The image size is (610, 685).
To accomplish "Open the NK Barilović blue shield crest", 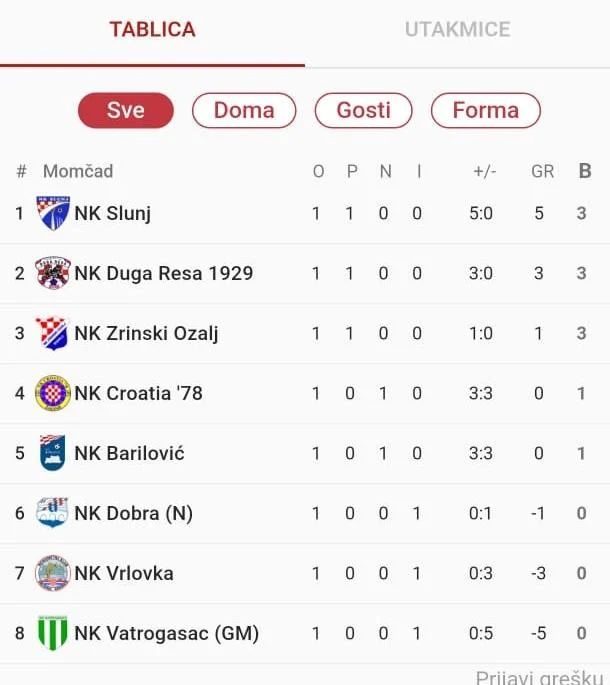I will point(52,453).
